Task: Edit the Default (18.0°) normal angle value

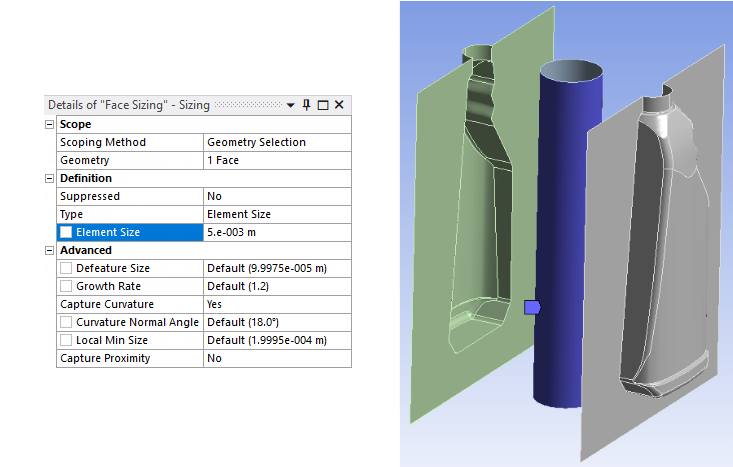Action: pyautogui.click(x=277, y=322)
